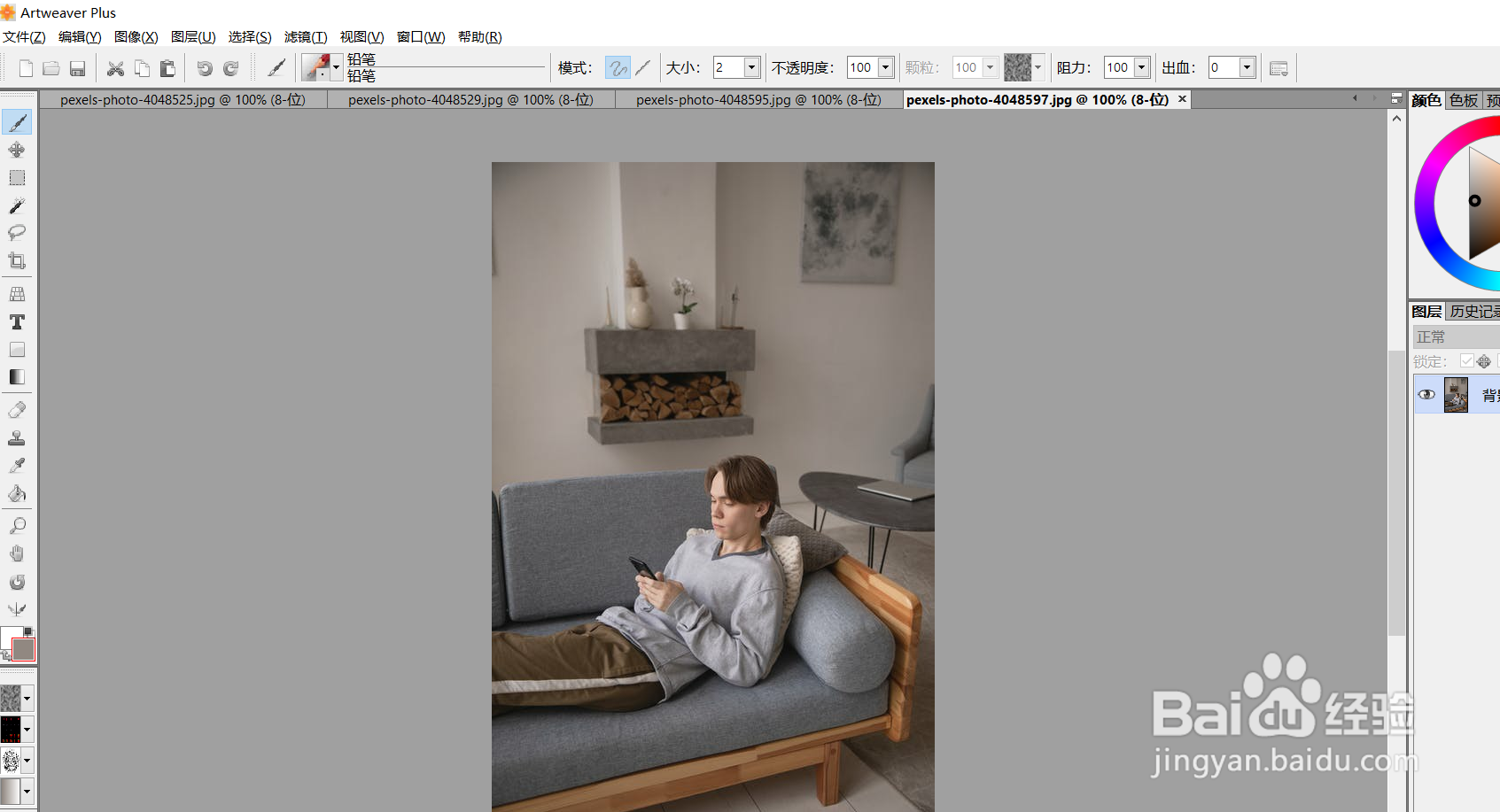Toggle visibility of the background layer
Image resolution: width=1500 pixels, height=812 pixels.
1426,395
